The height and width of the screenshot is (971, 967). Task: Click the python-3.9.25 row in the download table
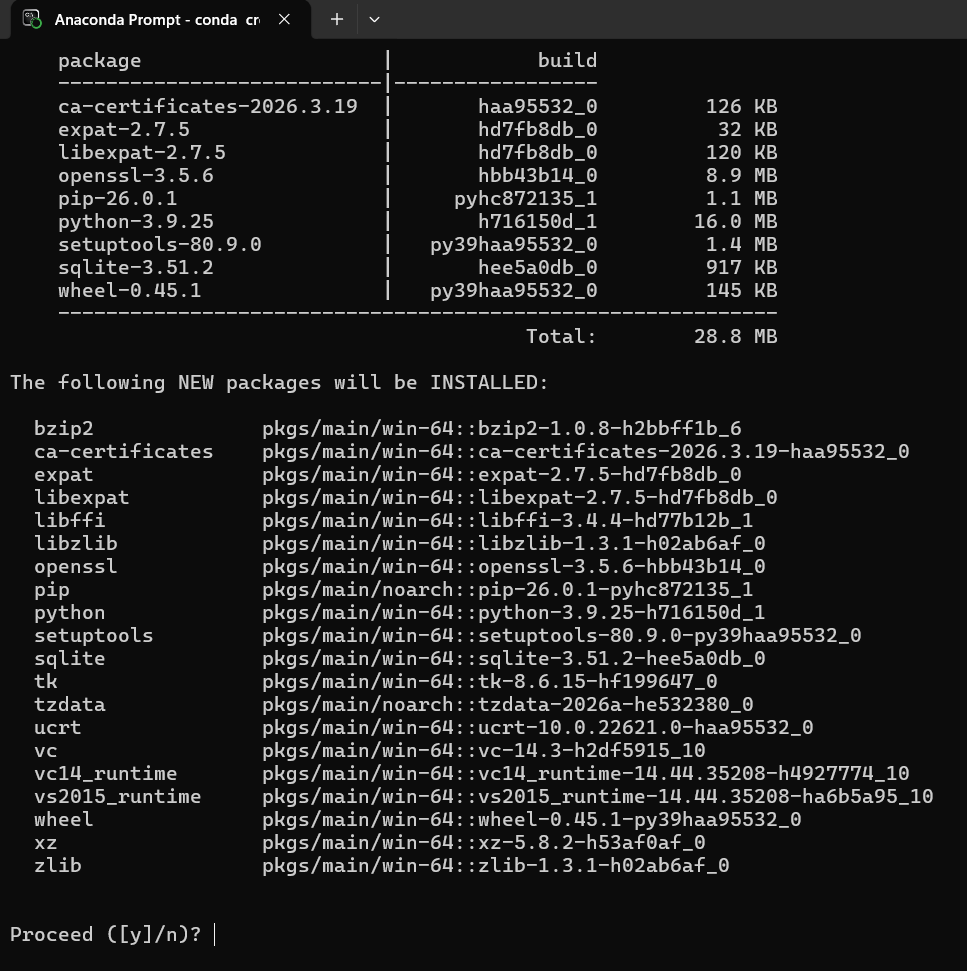tap(136, 221)
